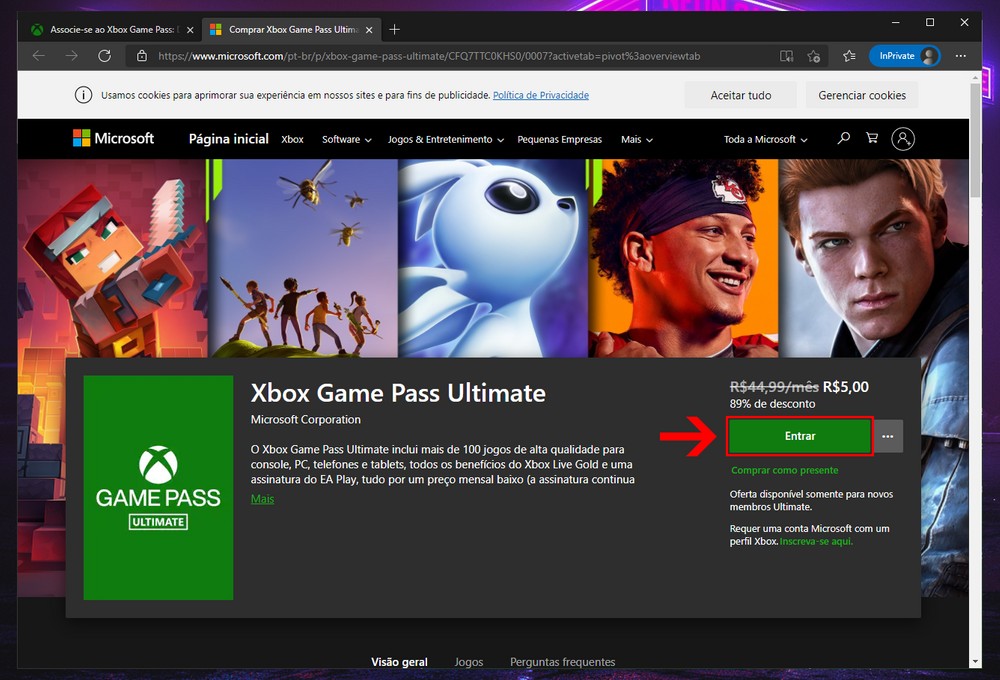
Task: Click the Grounded insects banner image
Action: (303, 258)
